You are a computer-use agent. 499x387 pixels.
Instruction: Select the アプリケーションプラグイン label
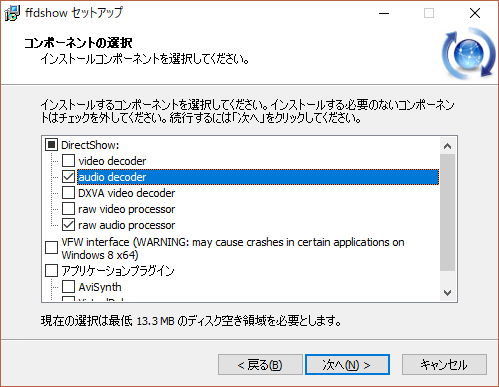click(x=118, y=270)
